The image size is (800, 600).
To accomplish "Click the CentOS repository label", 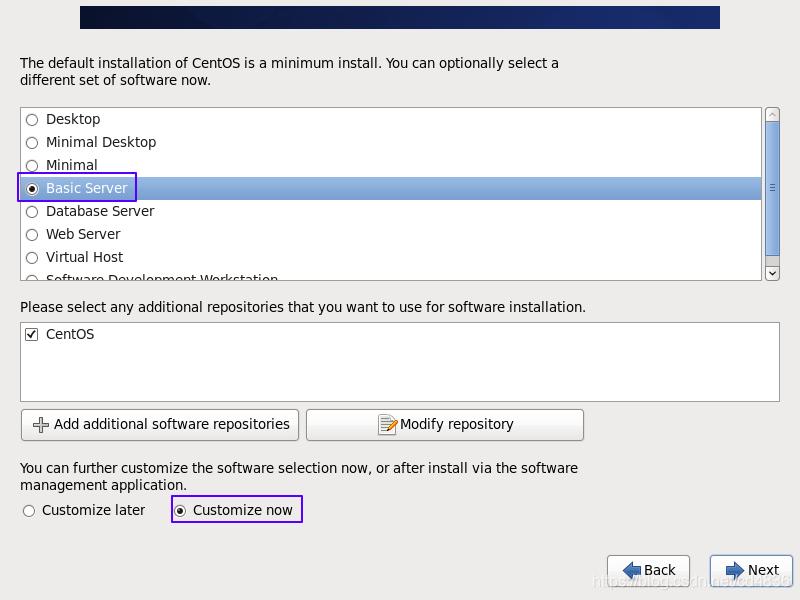I will tap(70, 335).
